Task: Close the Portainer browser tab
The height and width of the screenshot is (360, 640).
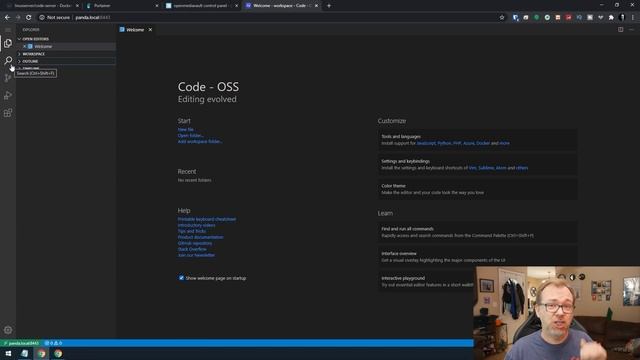Action: click(x=157, y=6)
